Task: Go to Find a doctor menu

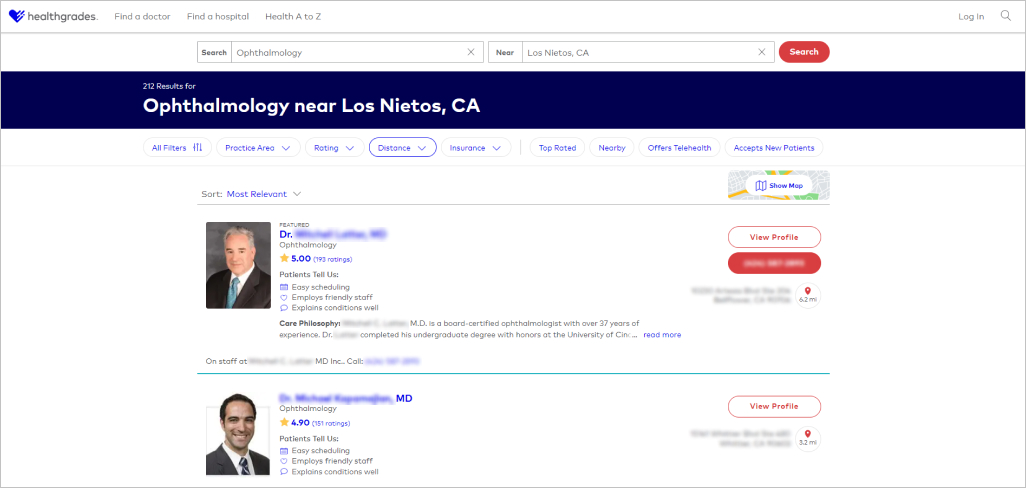Action: tap(142, 17)
